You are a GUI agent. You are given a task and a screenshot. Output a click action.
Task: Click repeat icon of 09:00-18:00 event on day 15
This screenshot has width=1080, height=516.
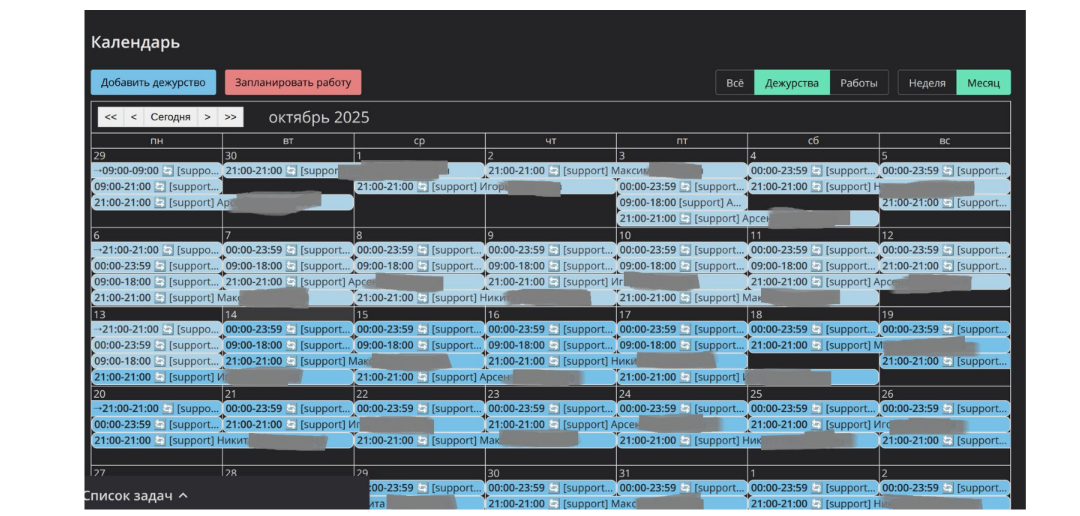click(x=422, y=345)
